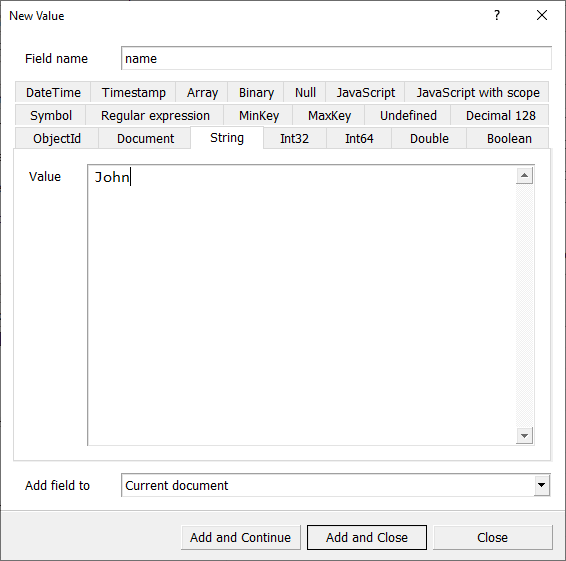Click the Value box scrollbar track
This screenshot has height=561, width=566.
point(524,305)
